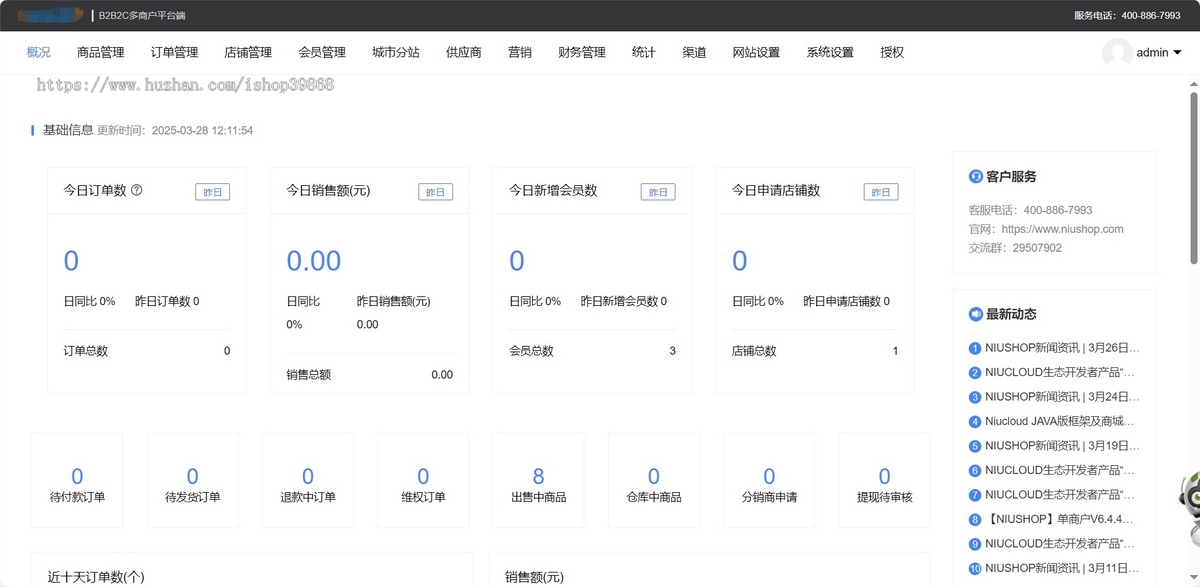Click the site logo in top-left corner
Screen dimensions: 1200x587
[50, 15]
